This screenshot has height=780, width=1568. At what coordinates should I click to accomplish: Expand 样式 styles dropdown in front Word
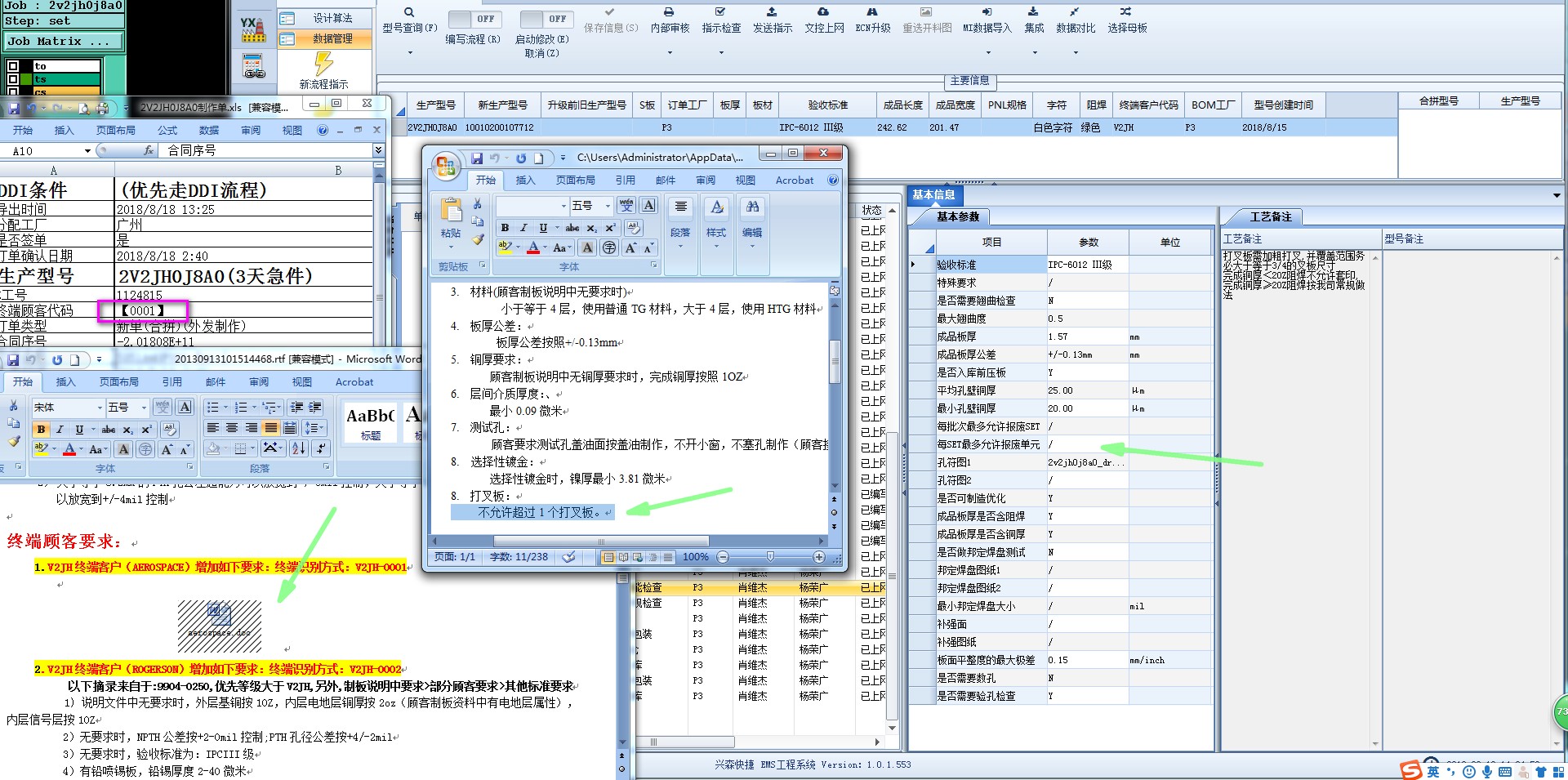pyautogui.click(x=716, y=246)
